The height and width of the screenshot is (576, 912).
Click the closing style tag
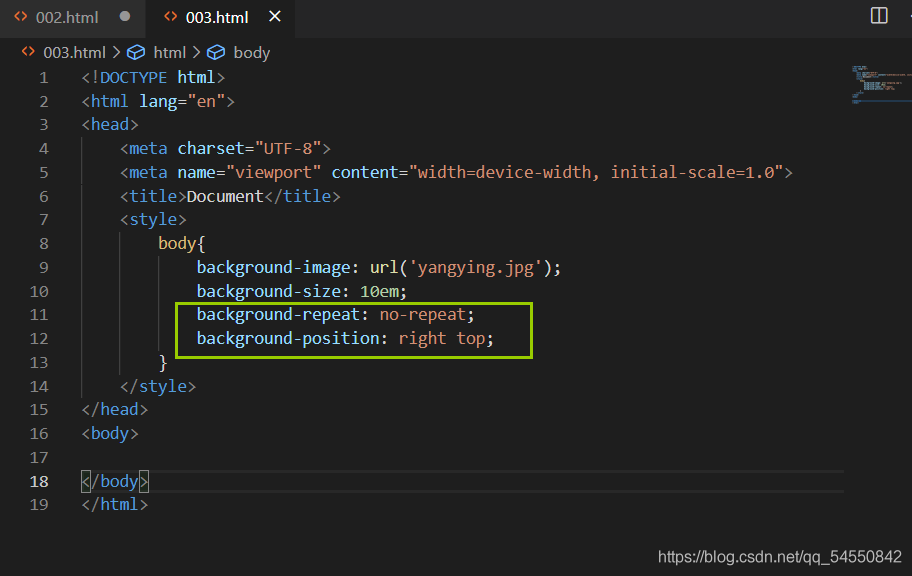(158, 386)
